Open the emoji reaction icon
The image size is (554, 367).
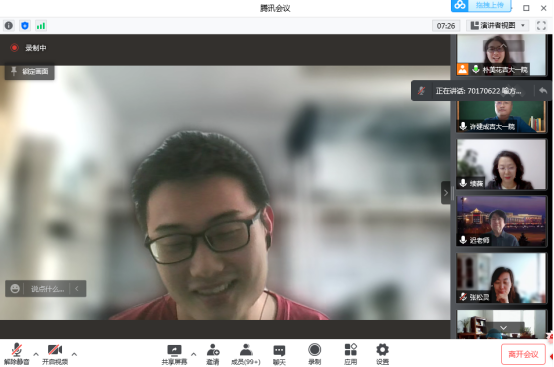pyautogui.click(x=15, y=289)
